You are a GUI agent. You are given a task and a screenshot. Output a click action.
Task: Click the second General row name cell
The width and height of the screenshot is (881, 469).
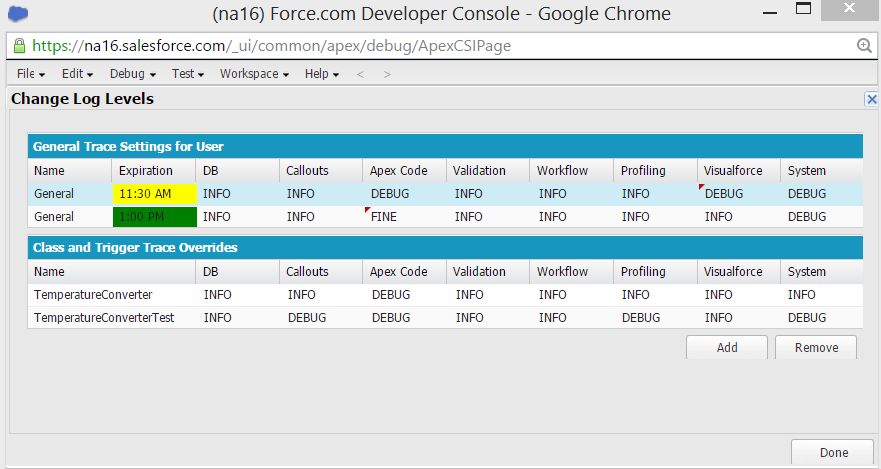(x=70, y=217)
